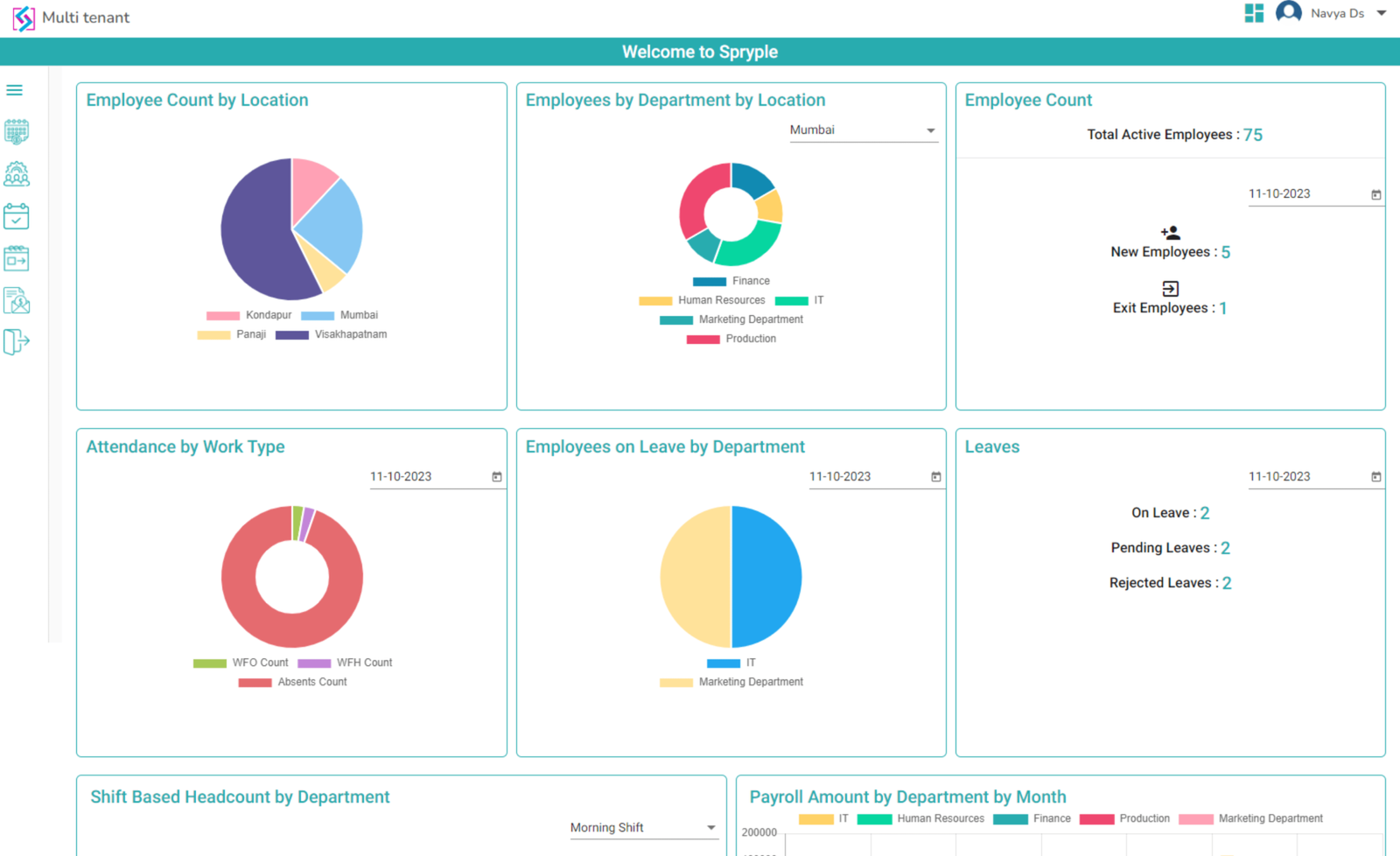1400x856 pixels.
Task: Open the dashboard grid icon in top bar
Action: 1253,12
